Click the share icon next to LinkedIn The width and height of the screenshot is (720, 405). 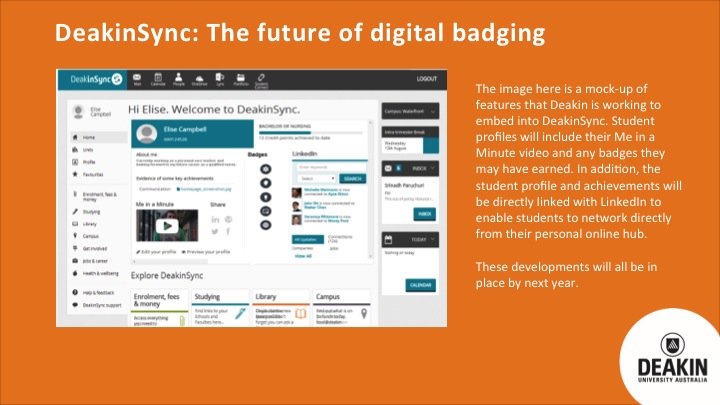tap(228, 219)
